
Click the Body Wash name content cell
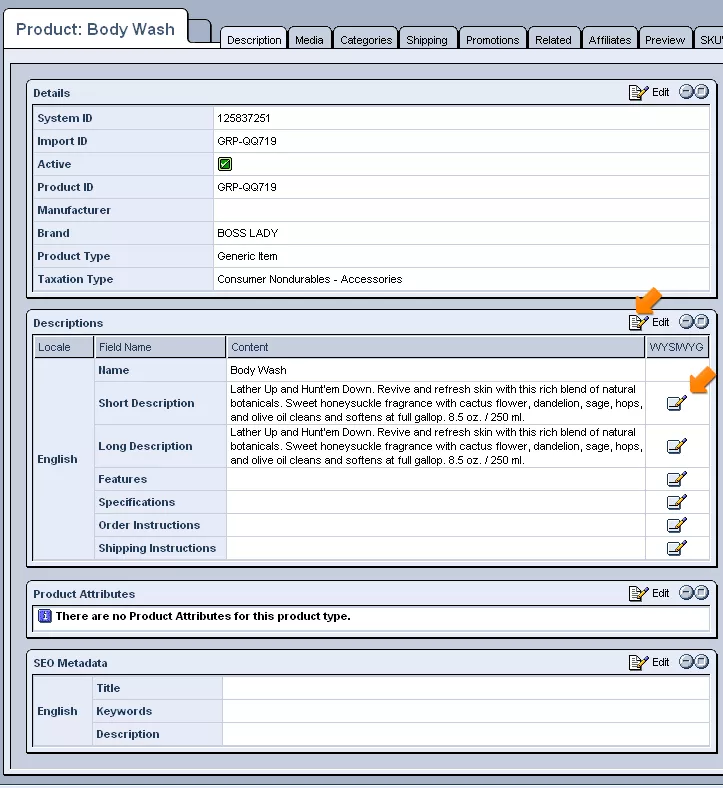[436, 370]
